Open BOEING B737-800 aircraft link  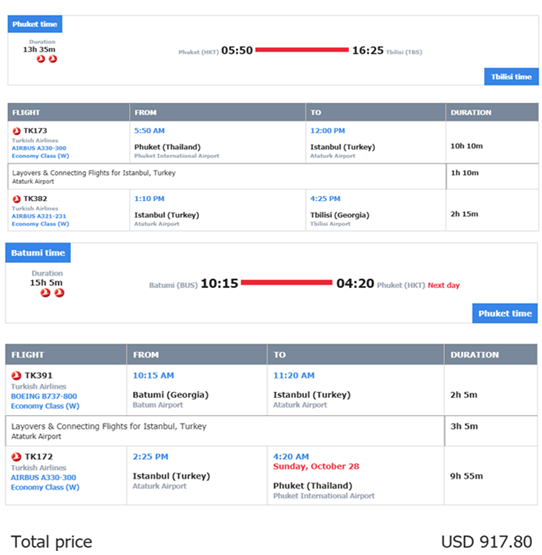44,396
